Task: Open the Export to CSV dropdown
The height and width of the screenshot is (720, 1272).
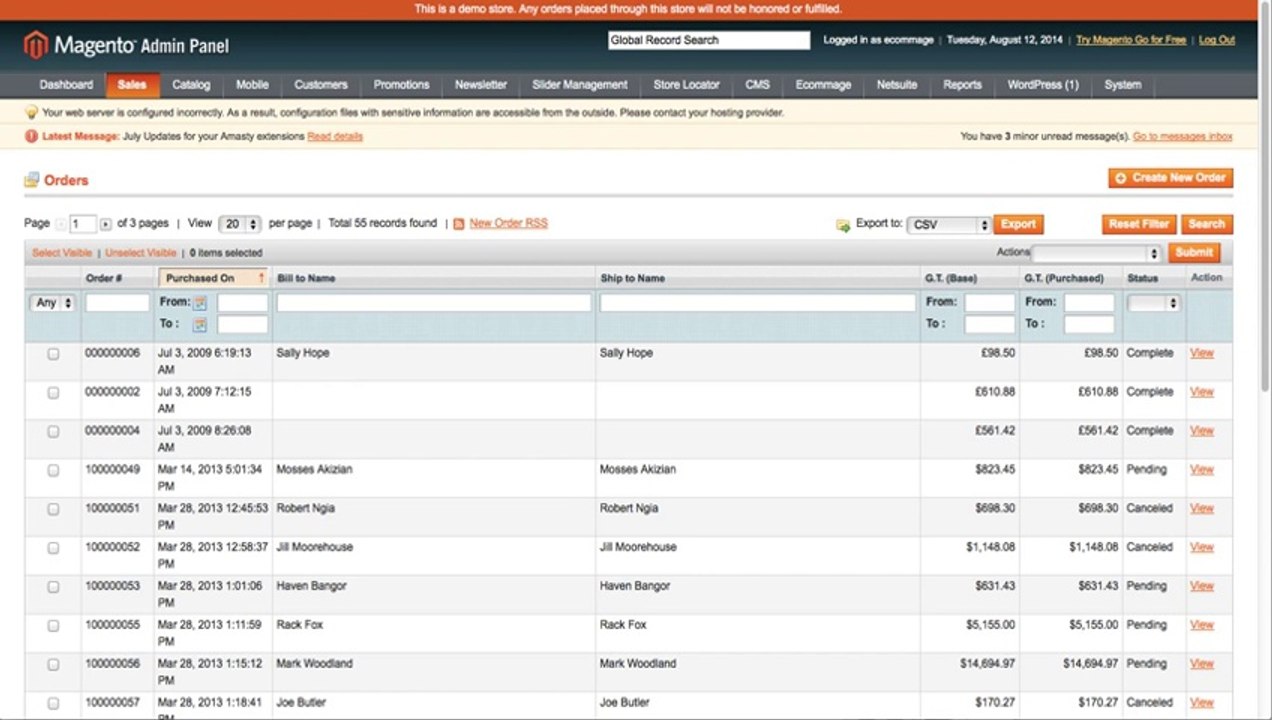Action: pos(949,225)
